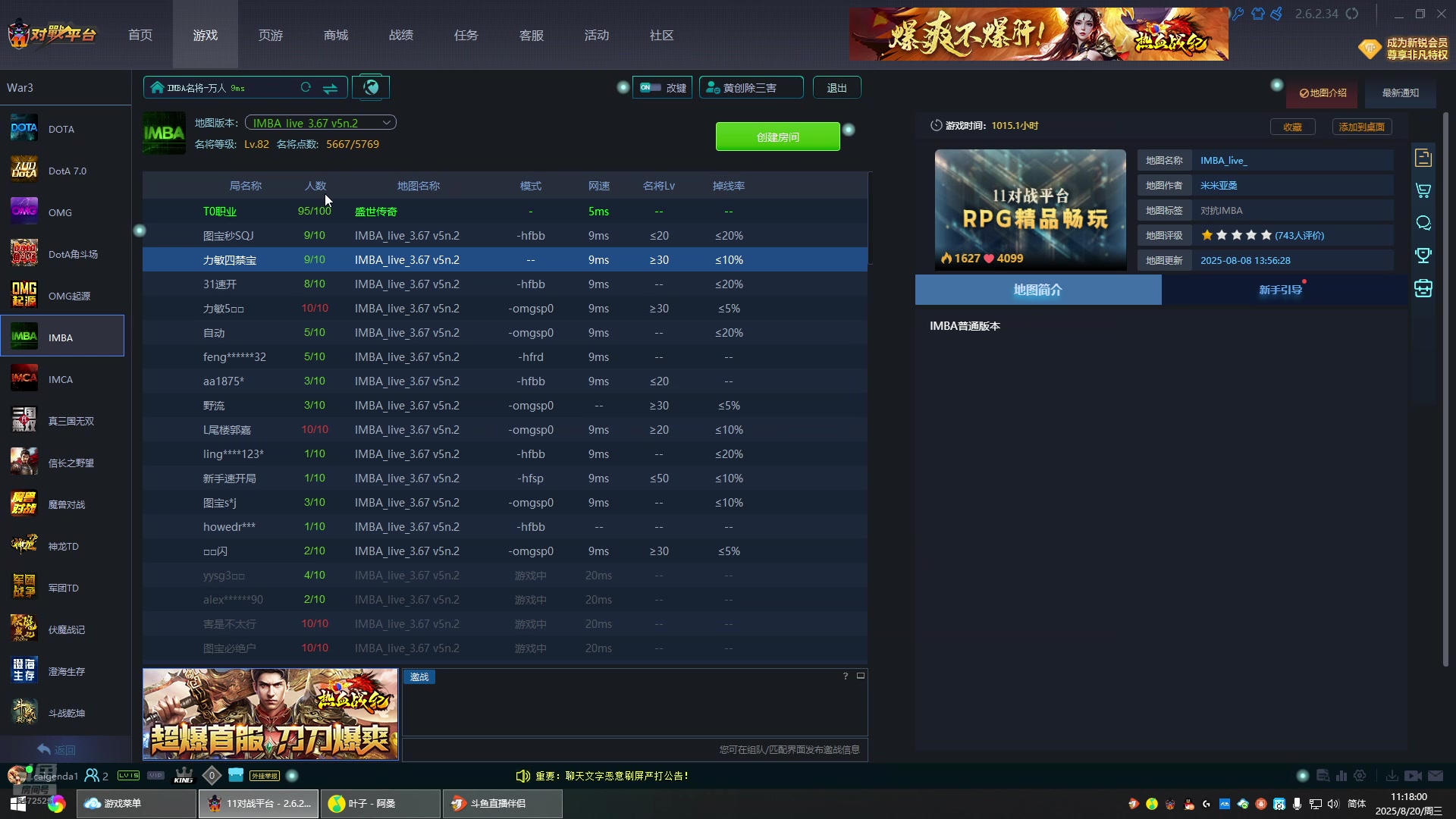Open the mail envelope in bottom bar

point(1436,776)
